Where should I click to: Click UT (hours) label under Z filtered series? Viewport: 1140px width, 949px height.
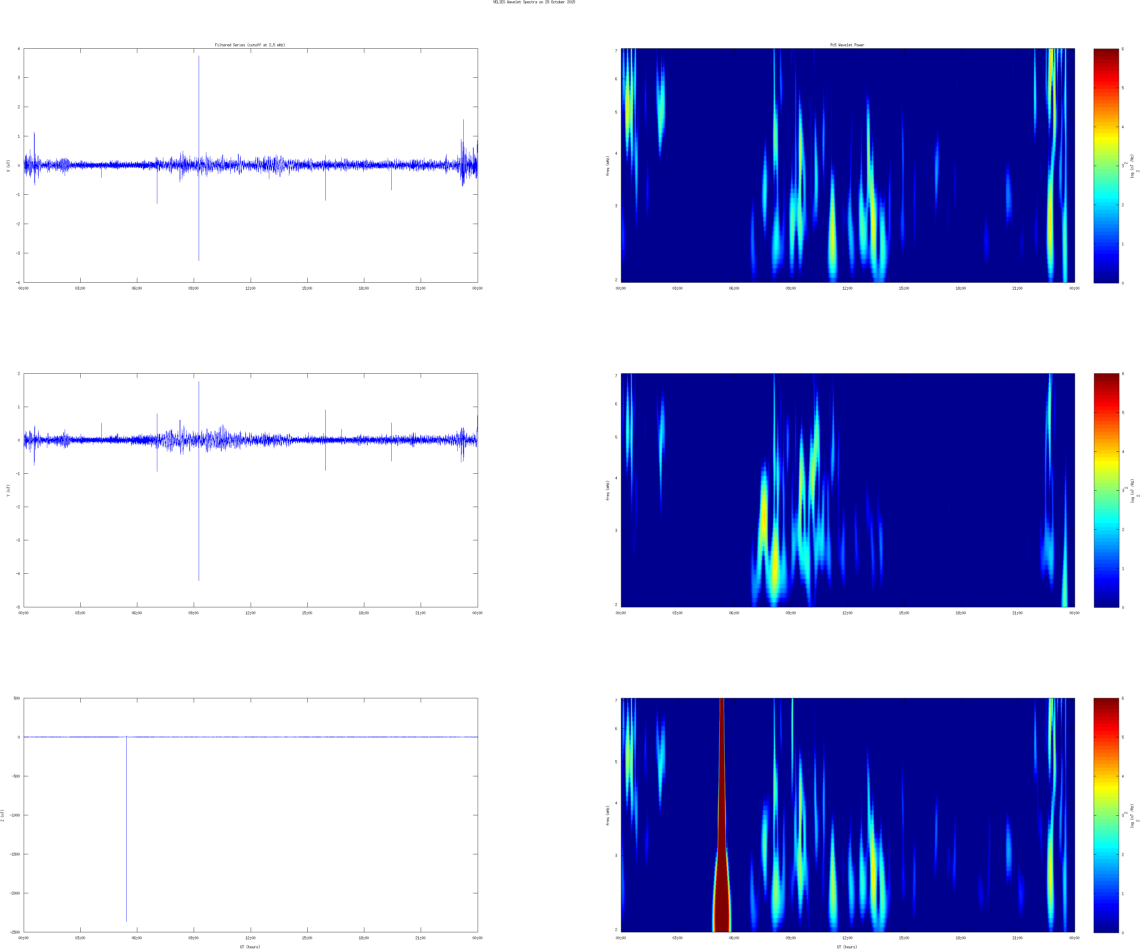250,946
